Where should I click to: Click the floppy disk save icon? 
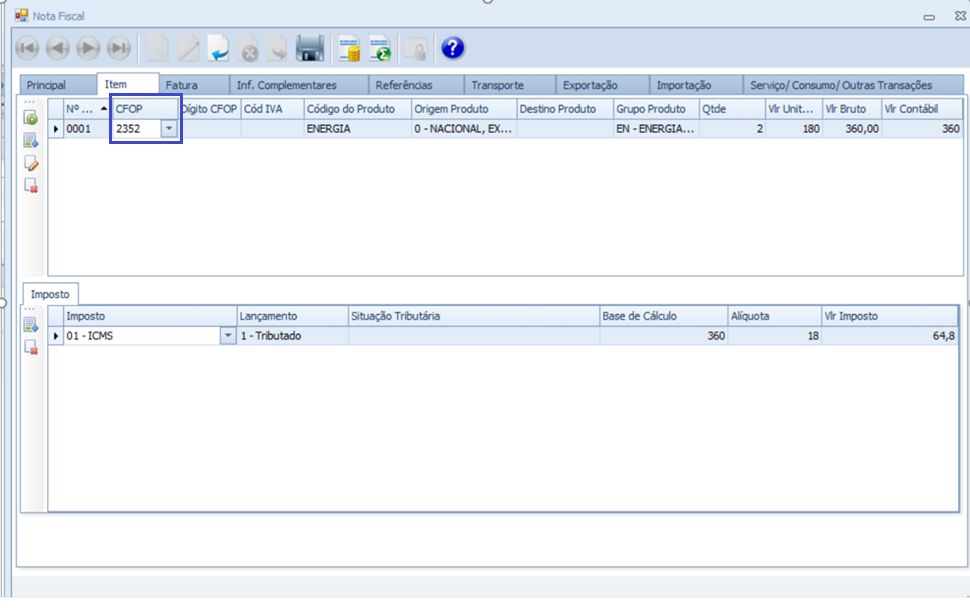pyautogui.click(x=310, y=48)
